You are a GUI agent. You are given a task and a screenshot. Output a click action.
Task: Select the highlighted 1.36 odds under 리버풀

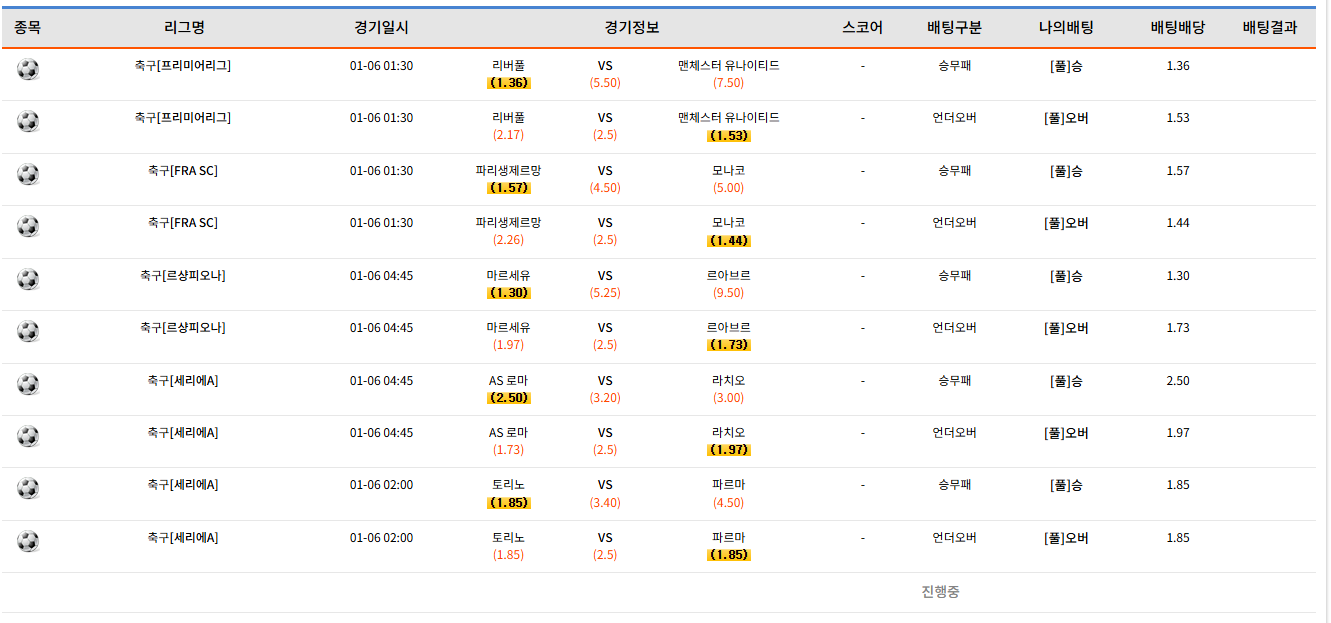(509, 83)
